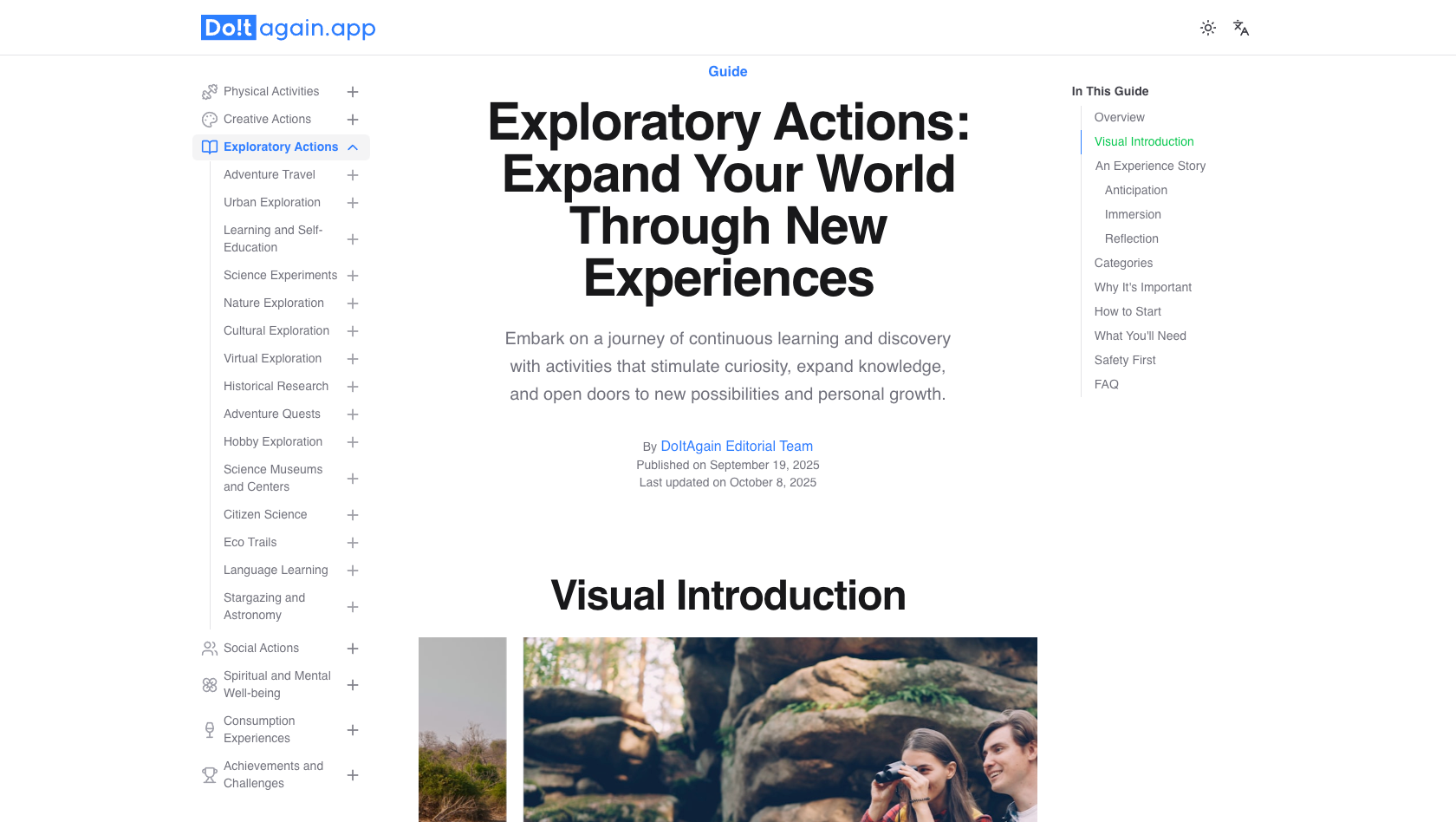Expand Science Experiments with its plus icon
Screen dimensions: 1456x822
tap(353, 275)
